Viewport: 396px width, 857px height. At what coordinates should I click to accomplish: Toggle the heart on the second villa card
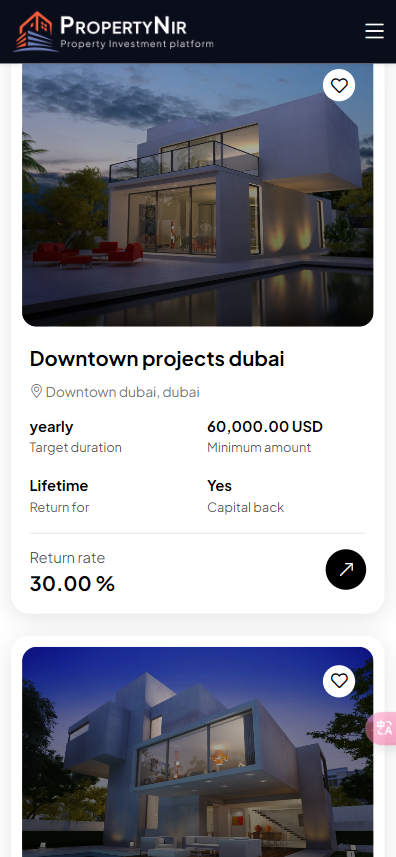pyautogui.click(x=339, y=681)
